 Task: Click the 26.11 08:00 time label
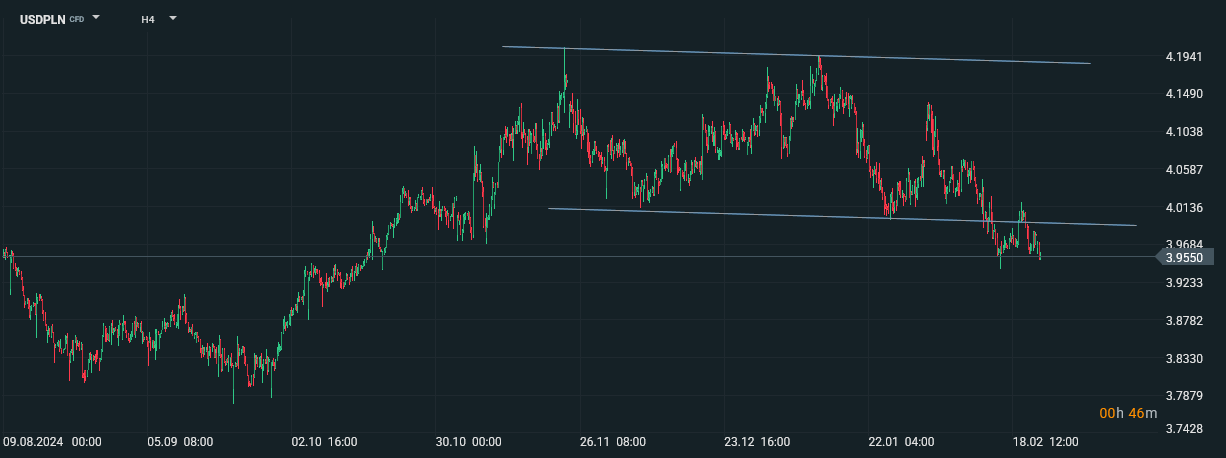pos(612,441)
